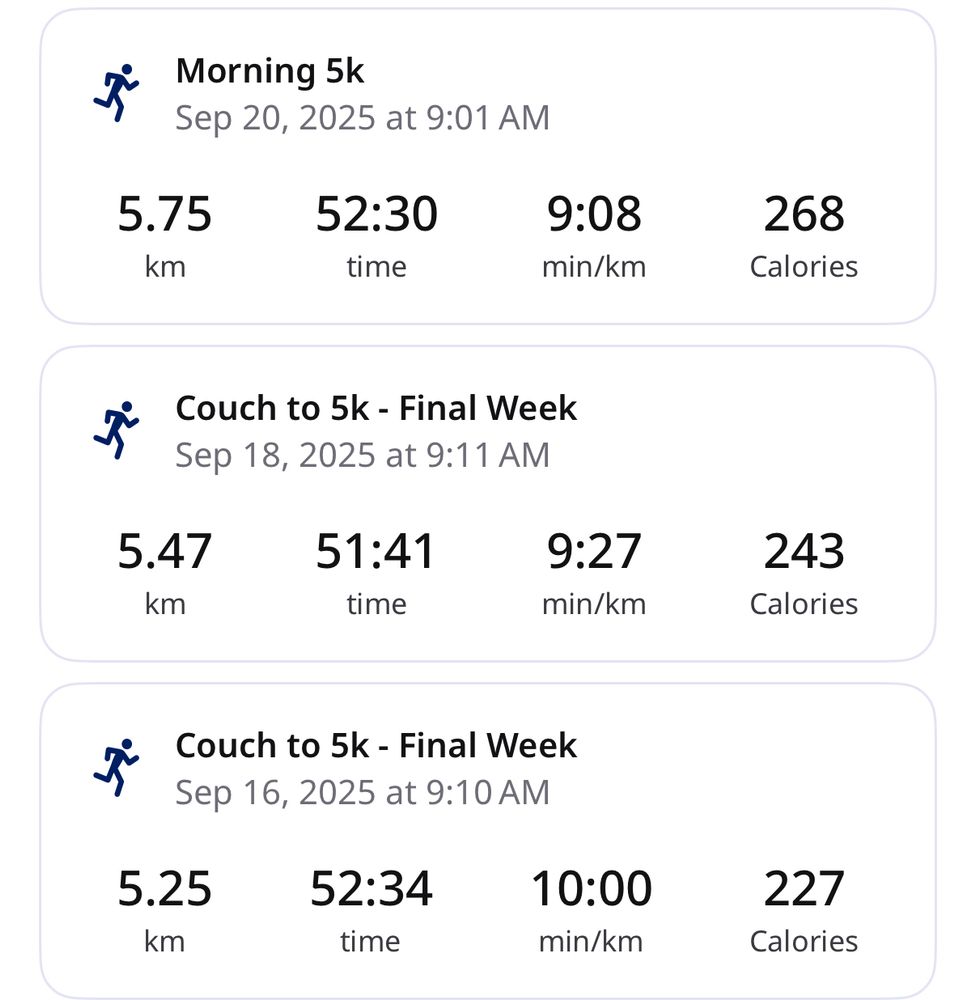This screenshot has height=1000, width=976.
Task: Select the Sep 18, 2025 at 9:11 AM date
Action: (x=362, y=455)
